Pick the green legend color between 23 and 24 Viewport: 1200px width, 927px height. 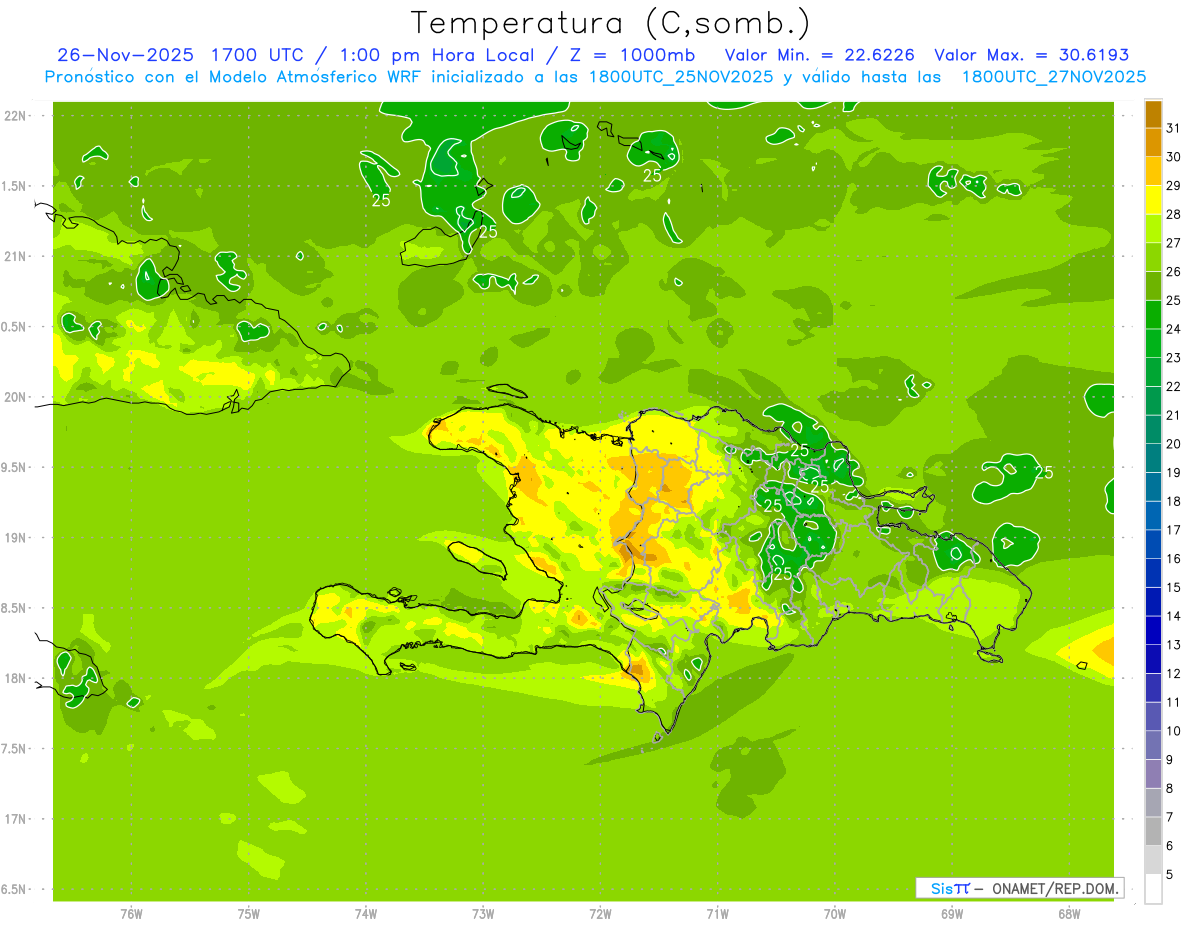tap(1153, 344)
